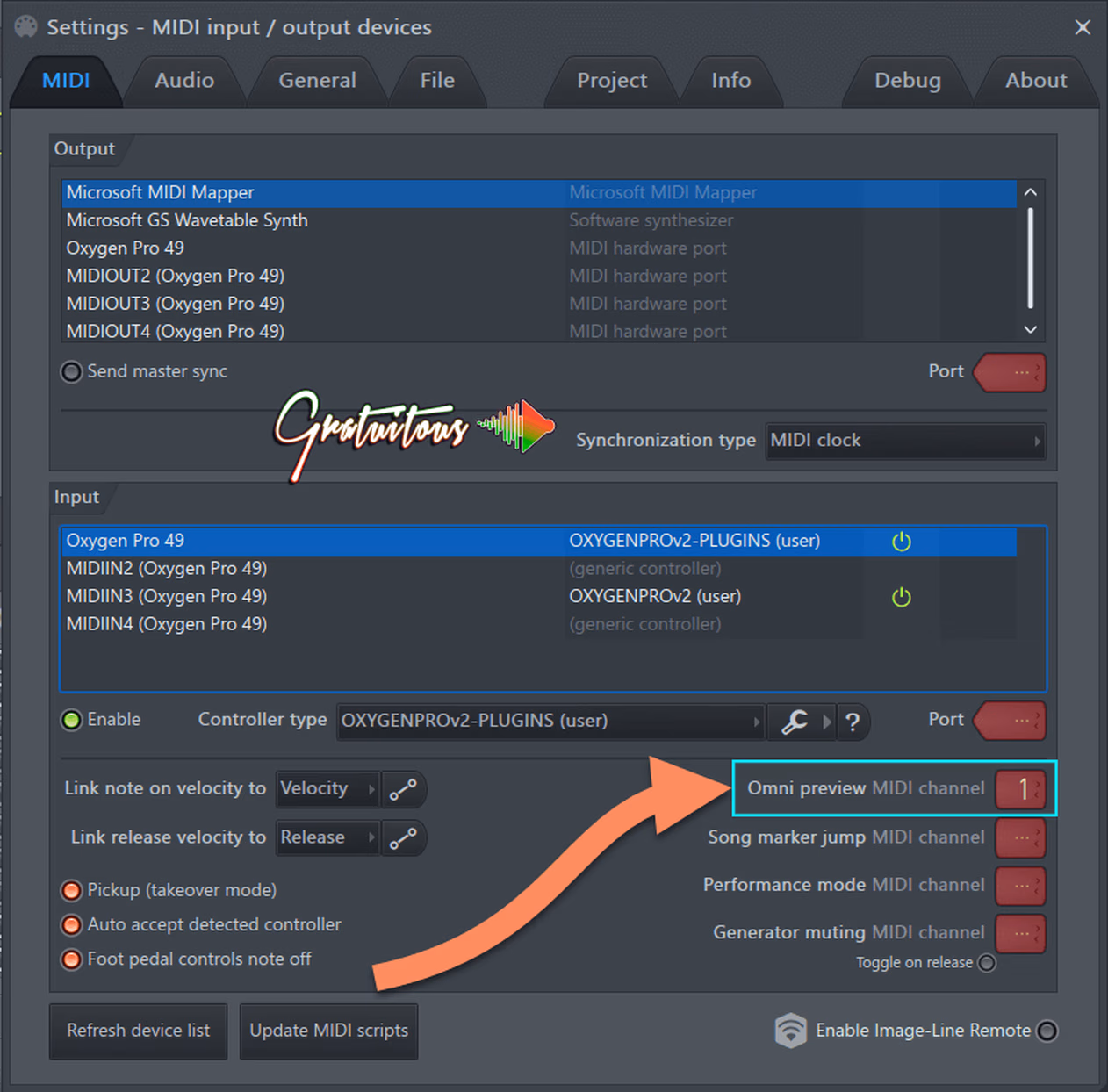This screenshot has height=1092, width=1108.
Task: Click the output list scrollbar thumb
Action: point(1031,258)
